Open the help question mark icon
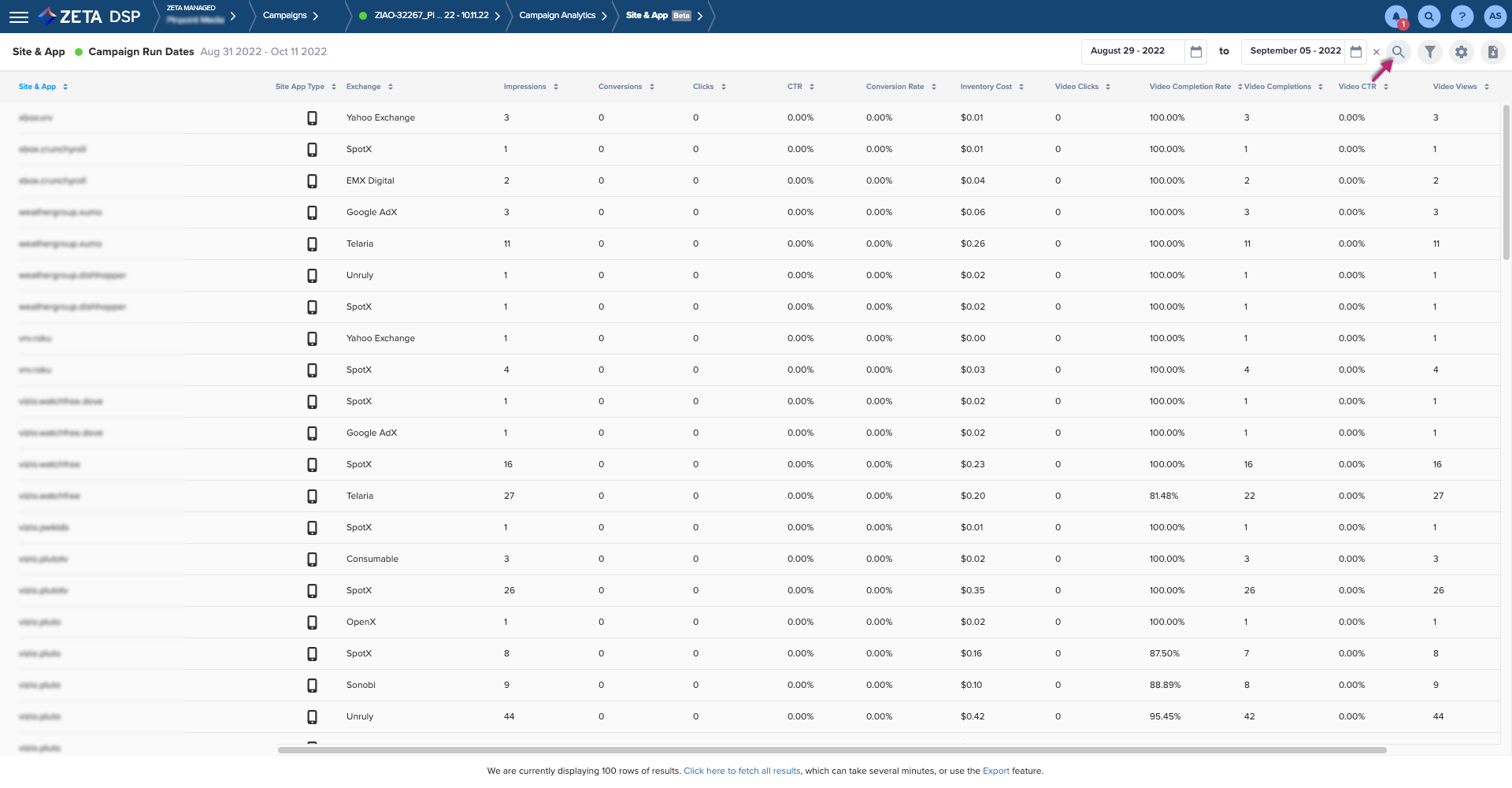Image resolution: width=1512 pixels, height=788 pixels. pyautogui.click(x=1462, y=17)
